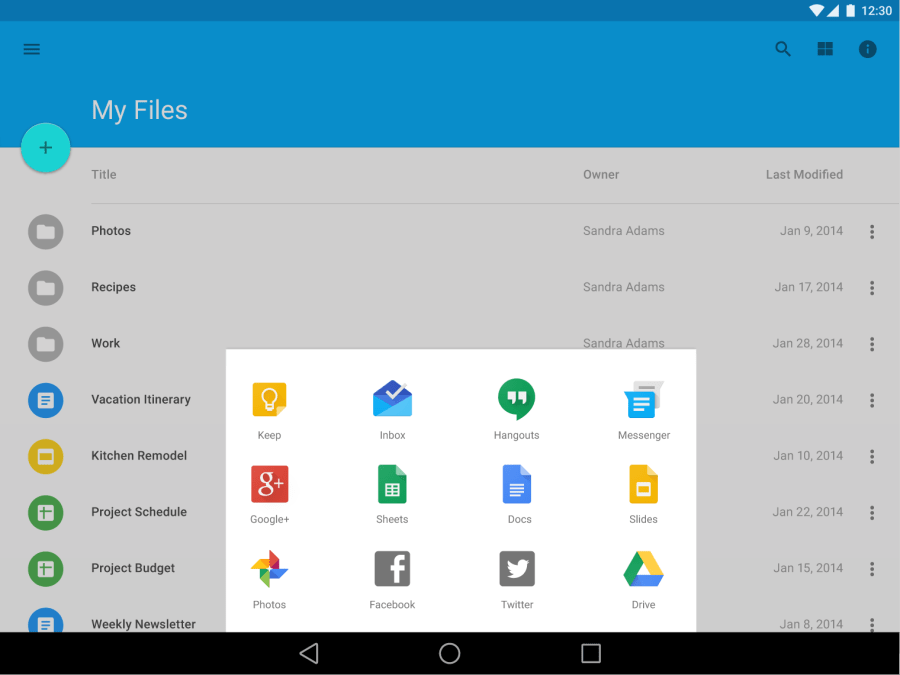Image resolution: width=900 pixels, height=675 pixels.
Task: Open the Keep app icon
Action: coord(269,400)
